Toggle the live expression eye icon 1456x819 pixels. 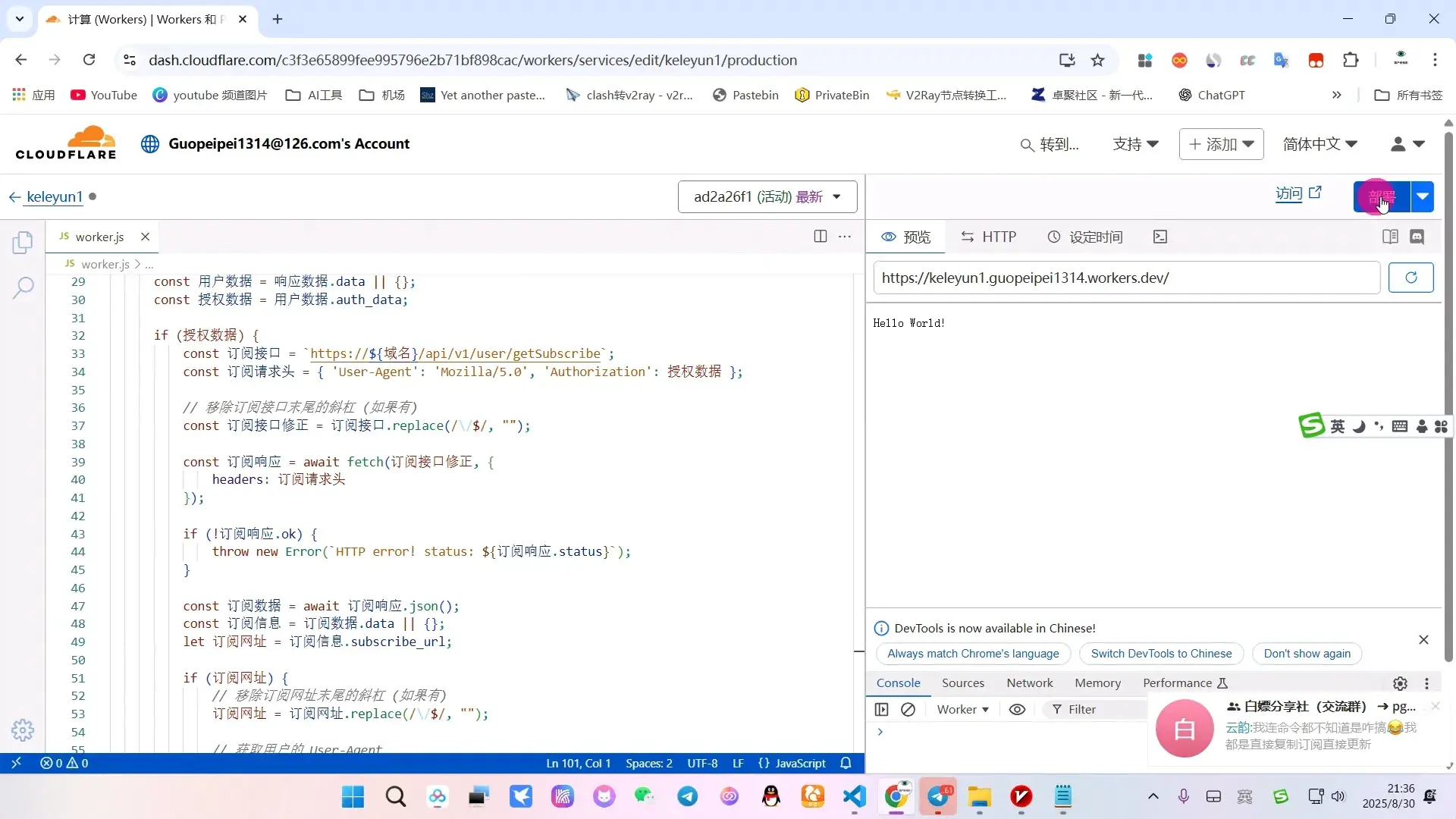pyautogui.click(x=1017, y=709)
